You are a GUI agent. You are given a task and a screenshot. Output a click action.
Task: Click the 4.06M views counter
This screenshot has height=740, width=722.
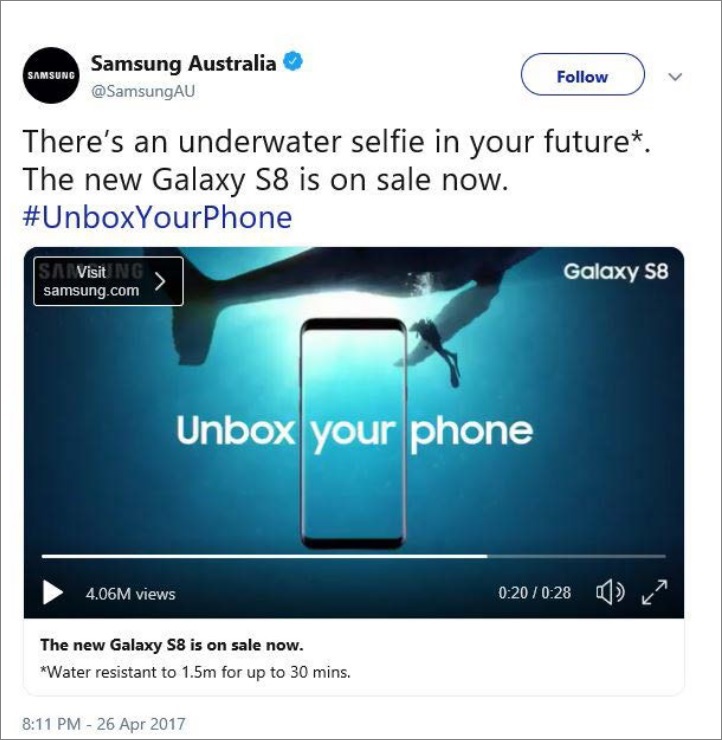[x=130, y=594]
